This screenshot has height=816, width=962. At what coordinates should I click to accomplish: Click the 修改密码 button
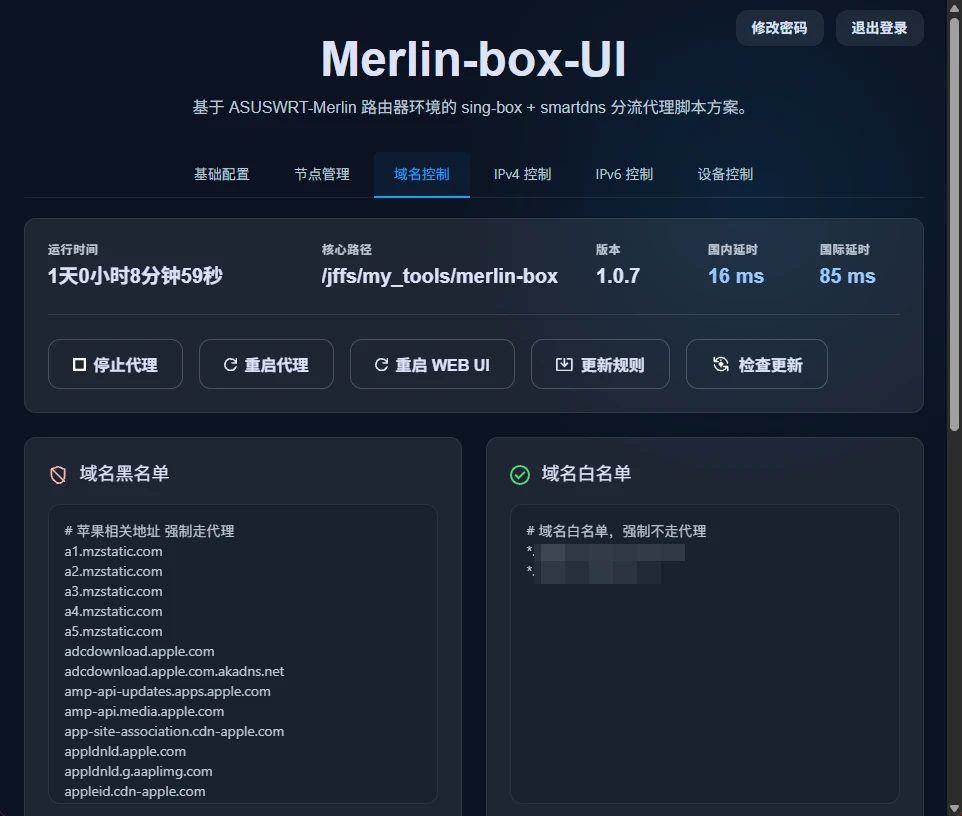779,28
